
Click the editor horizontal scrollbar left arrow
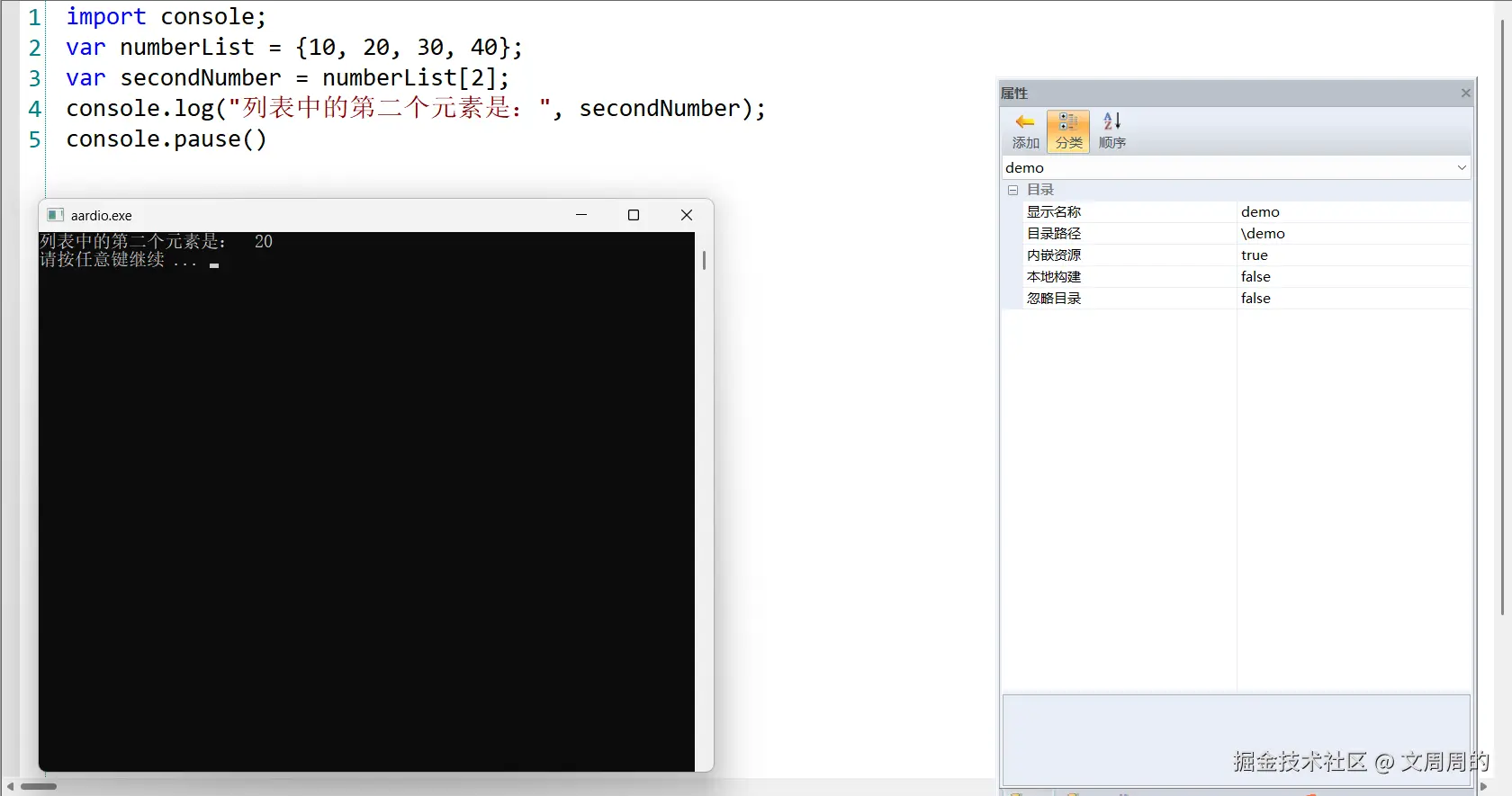10,787
